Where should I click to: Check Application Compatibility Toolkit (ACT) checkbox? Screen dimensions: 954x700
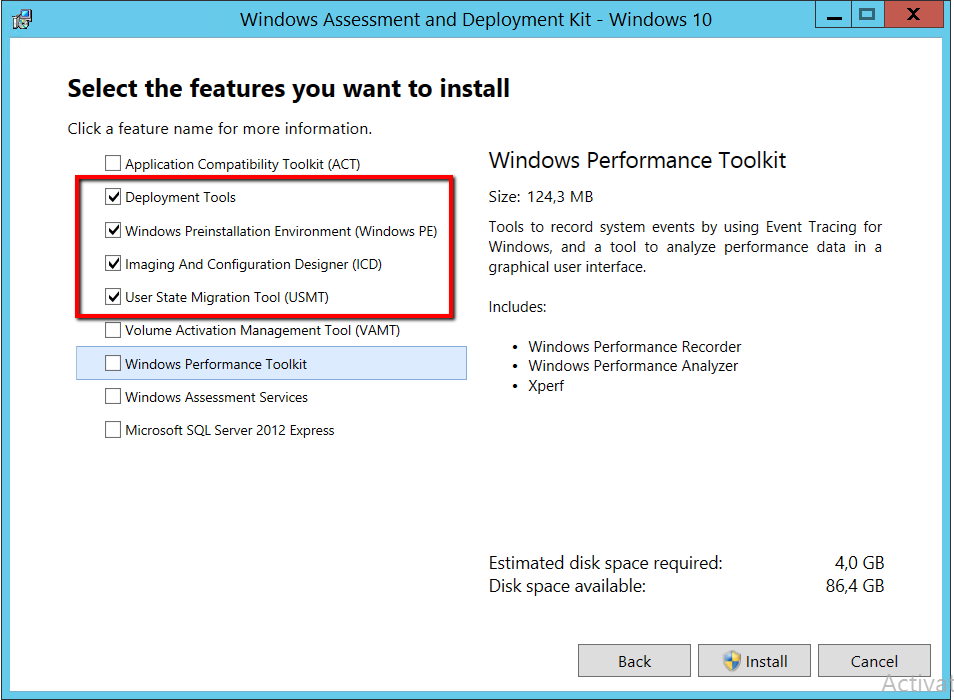click(113, 163)
